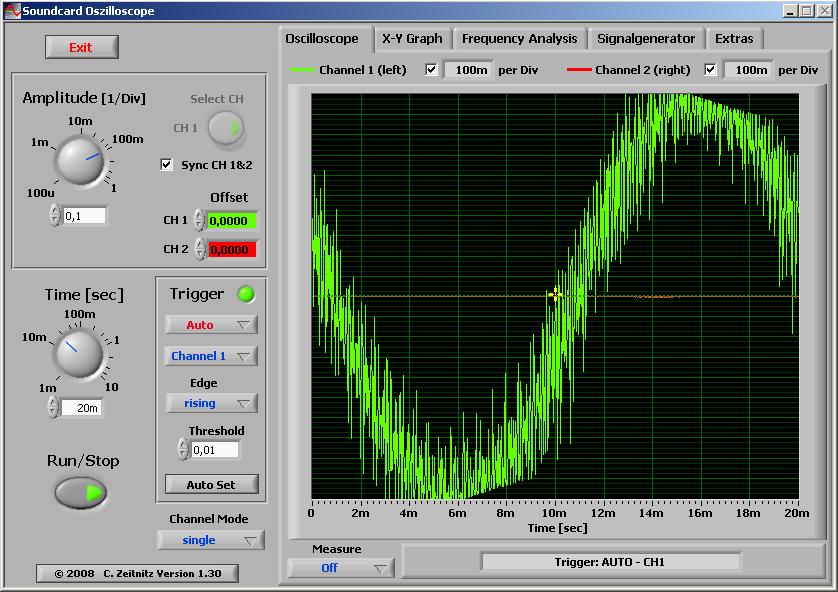This screenshot has height=592, width=838.
Task: Open the trigger mode Auto dropdown
Action: pyautogui.click(x=211, y=325)
